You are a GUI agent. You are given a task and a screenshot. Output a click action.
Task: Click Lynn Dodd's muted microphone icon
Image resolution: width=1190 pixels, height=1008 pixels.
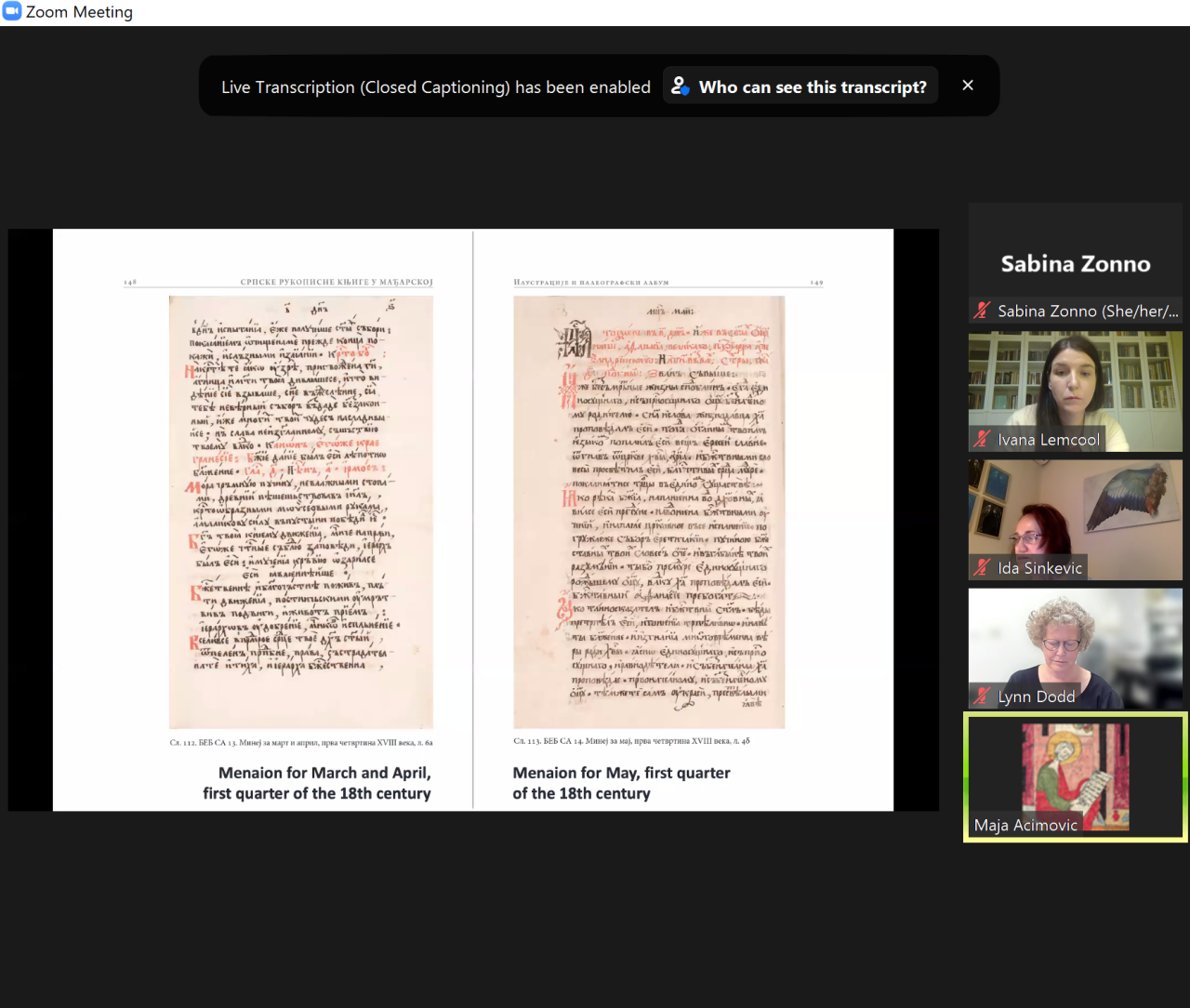tap(982, 696)
